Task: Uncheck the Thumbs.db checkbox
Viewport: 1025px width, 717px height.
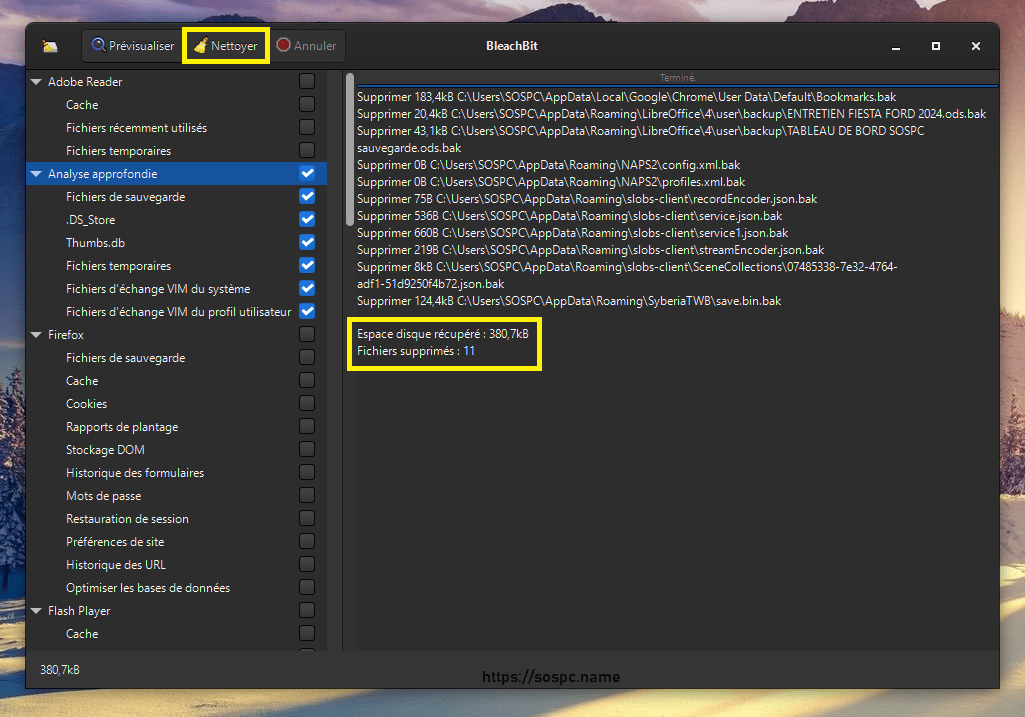Action: (x=307, y=243)
